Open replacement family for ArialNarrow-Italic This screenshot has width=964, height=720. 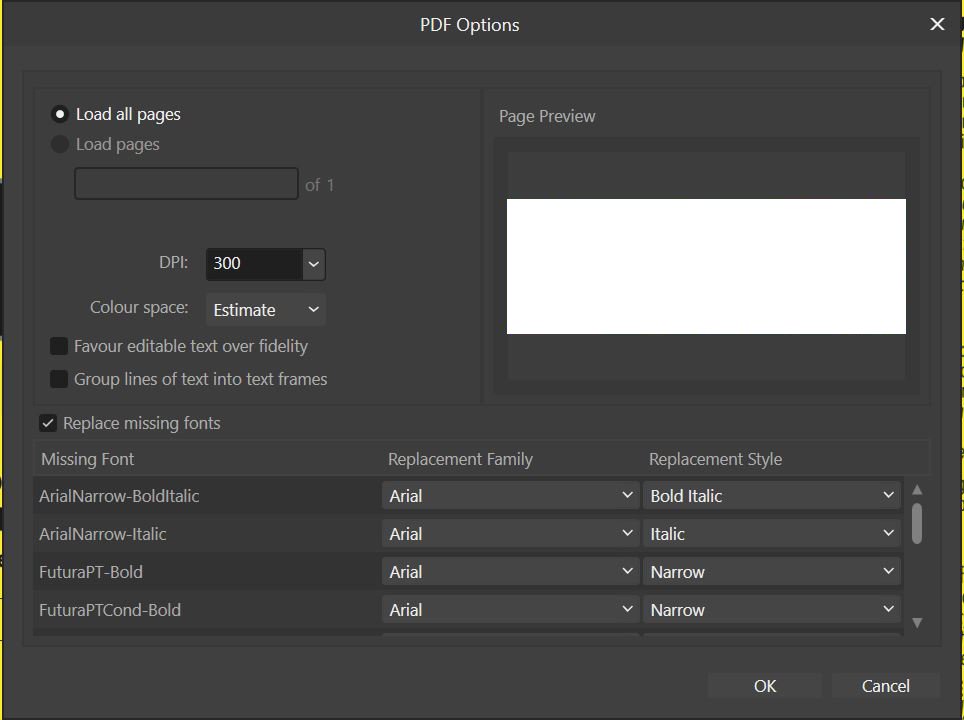click(x=510, y=534)
